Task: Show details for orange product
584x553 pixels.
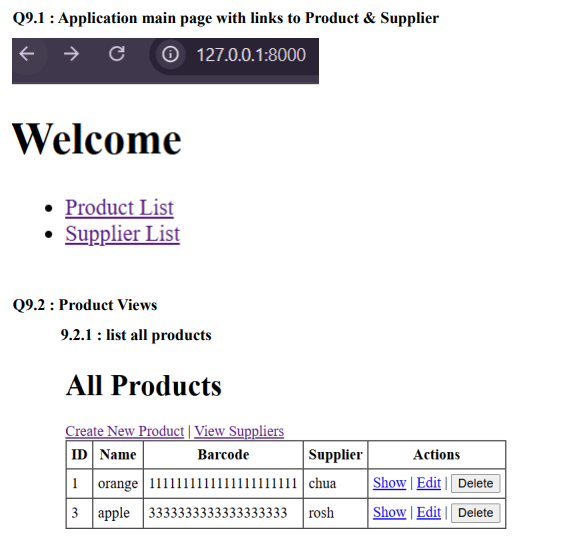Action: [x=389, y=483]
